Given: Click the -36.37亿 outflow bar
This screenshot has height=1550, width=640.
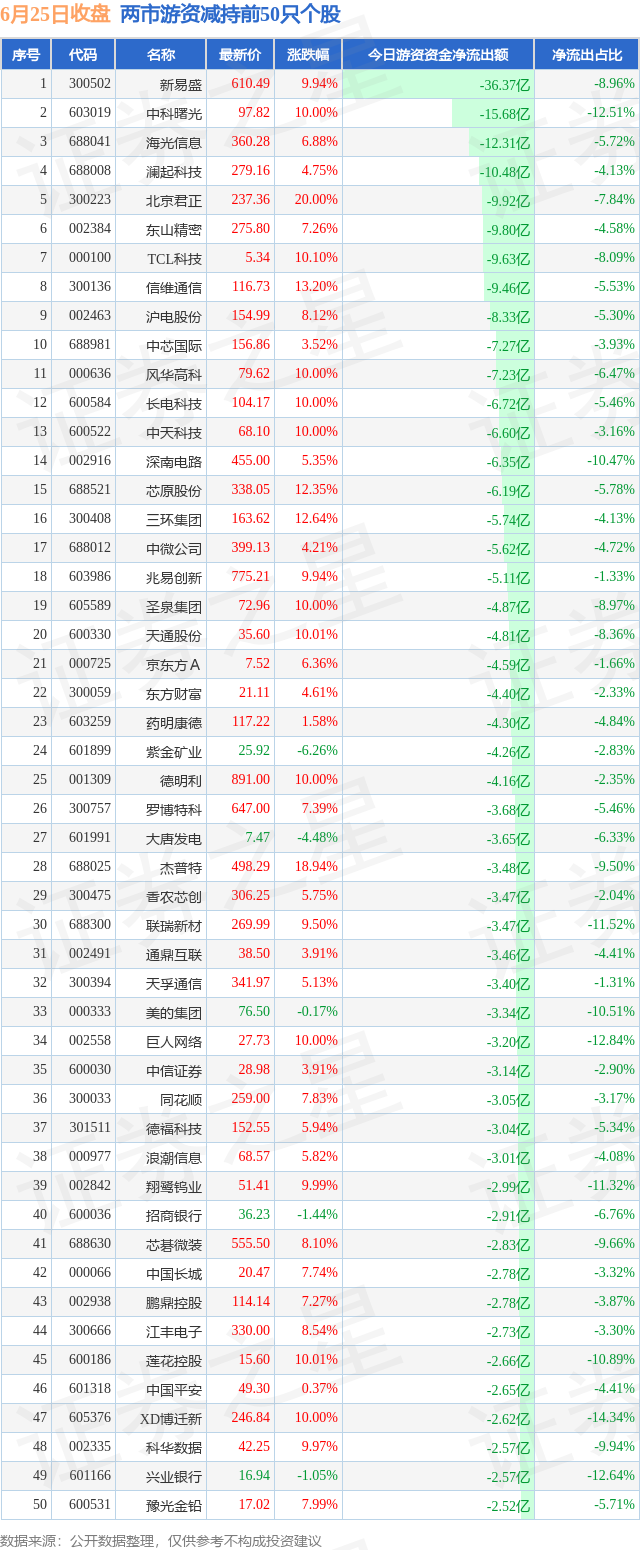Looking at the screenshot, I should coord(438,85).
